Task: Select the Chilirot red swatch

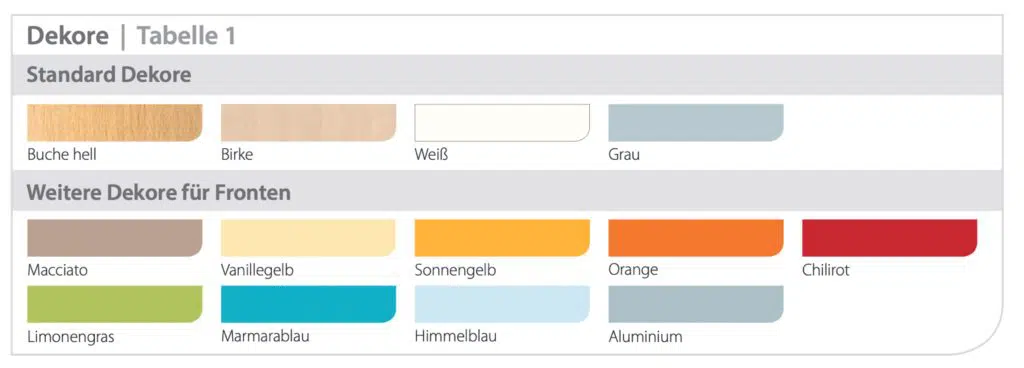Action: 889,238
